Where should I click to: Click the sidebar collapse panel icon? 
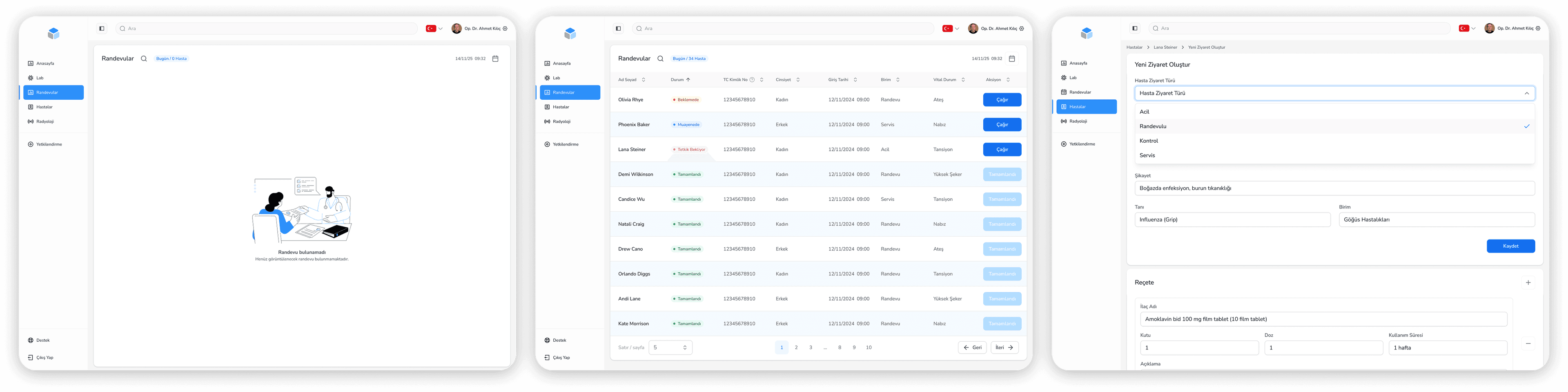101,28
